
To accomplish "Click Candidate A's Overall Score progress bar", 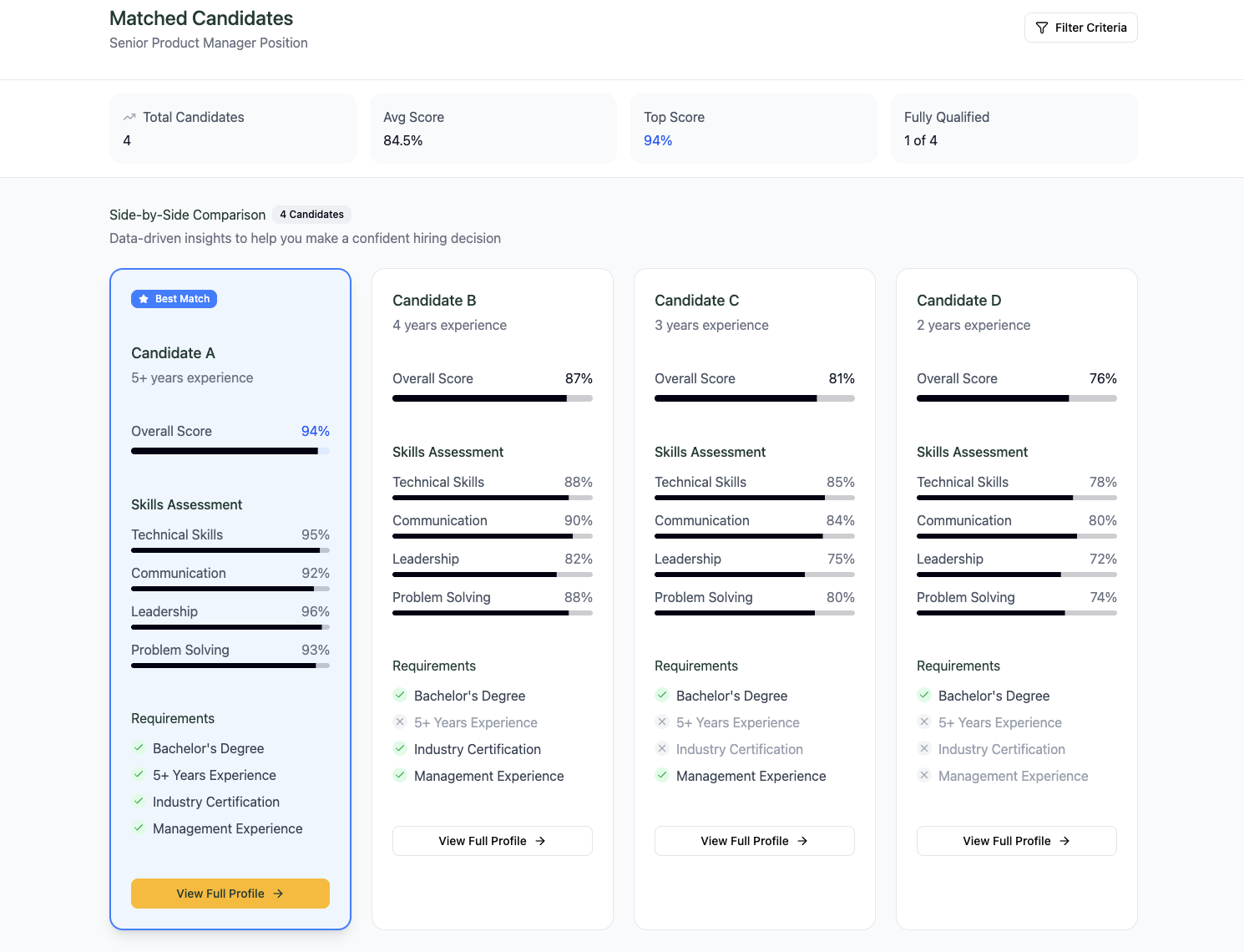I will pos(230,451).
